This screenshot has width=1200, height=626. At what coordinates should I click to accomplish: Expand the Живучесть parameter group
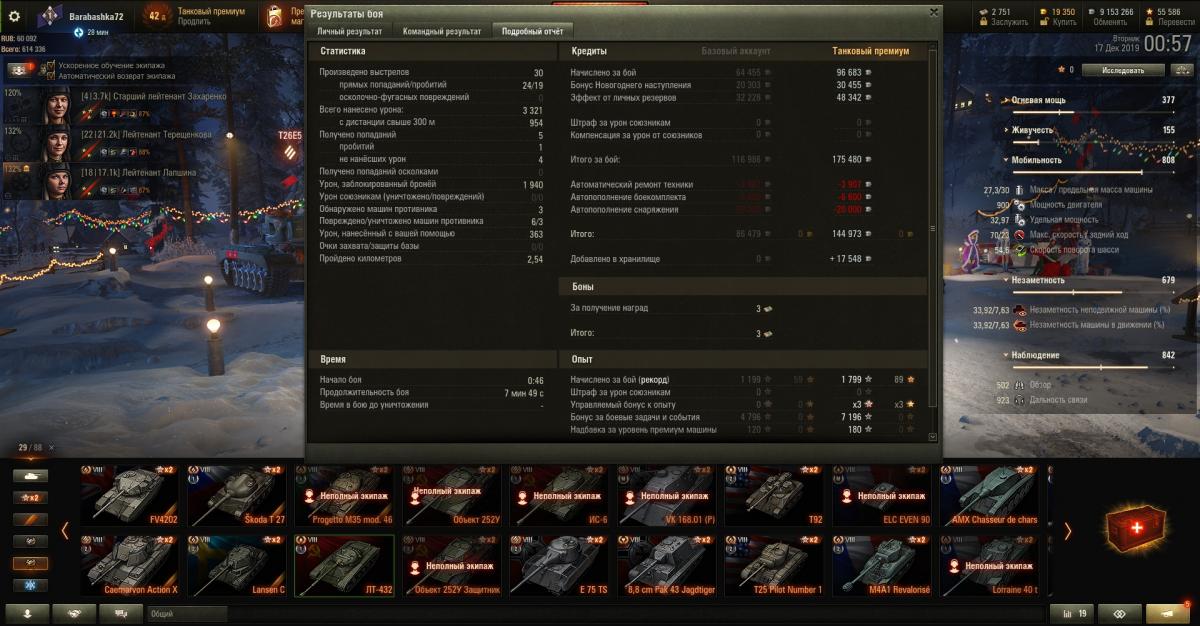click(1004, 130)
